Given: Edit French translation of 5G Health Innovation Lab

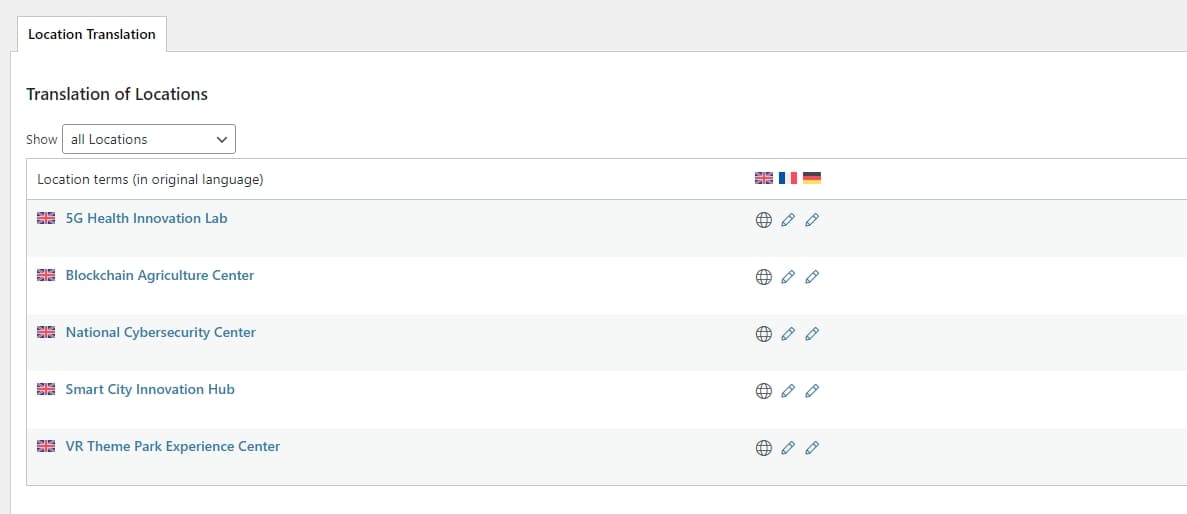Looking at the screenshot, I should 788,220.
